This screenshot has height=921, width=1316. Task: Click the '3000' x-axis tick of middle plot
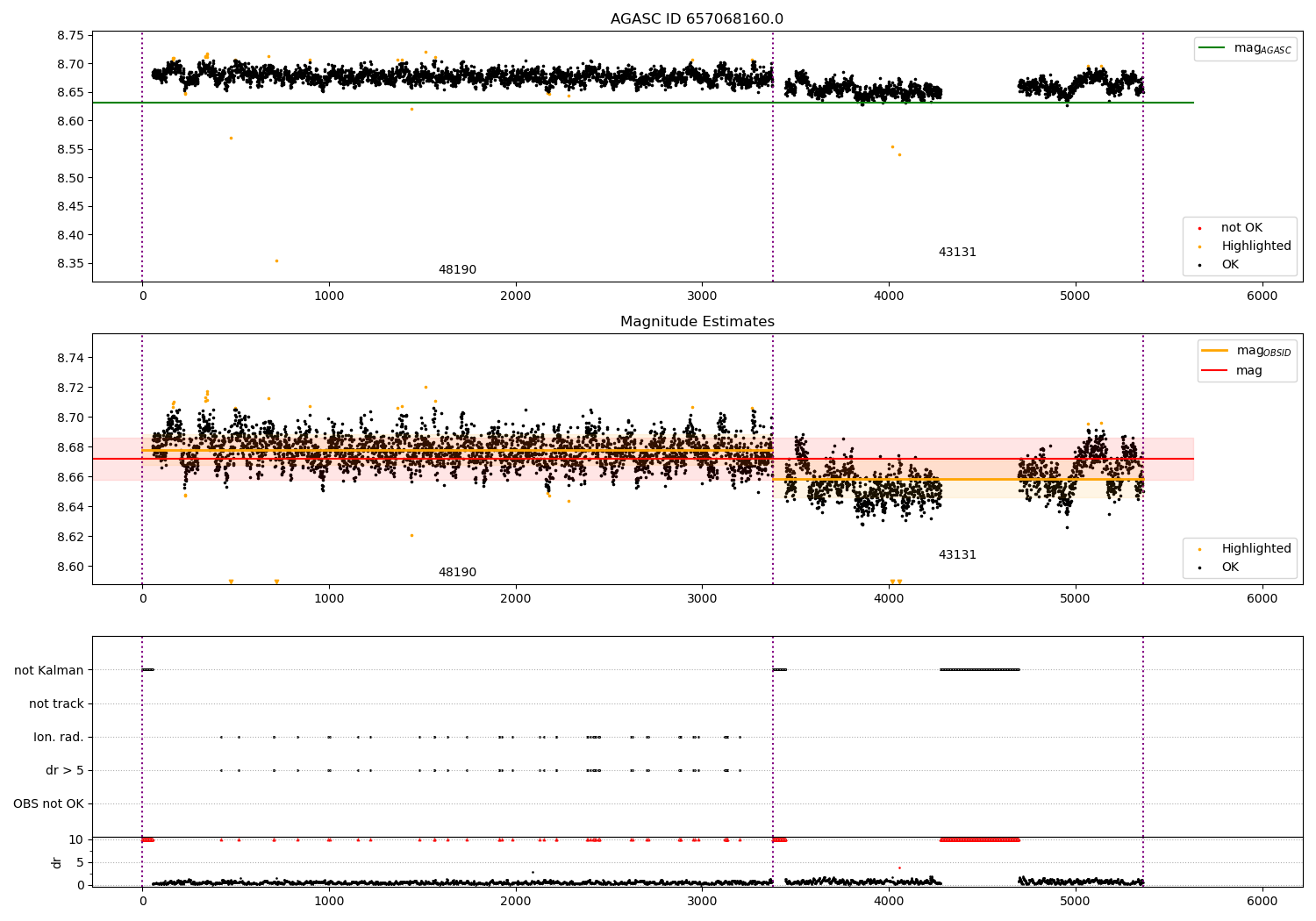tap(702, 599)
